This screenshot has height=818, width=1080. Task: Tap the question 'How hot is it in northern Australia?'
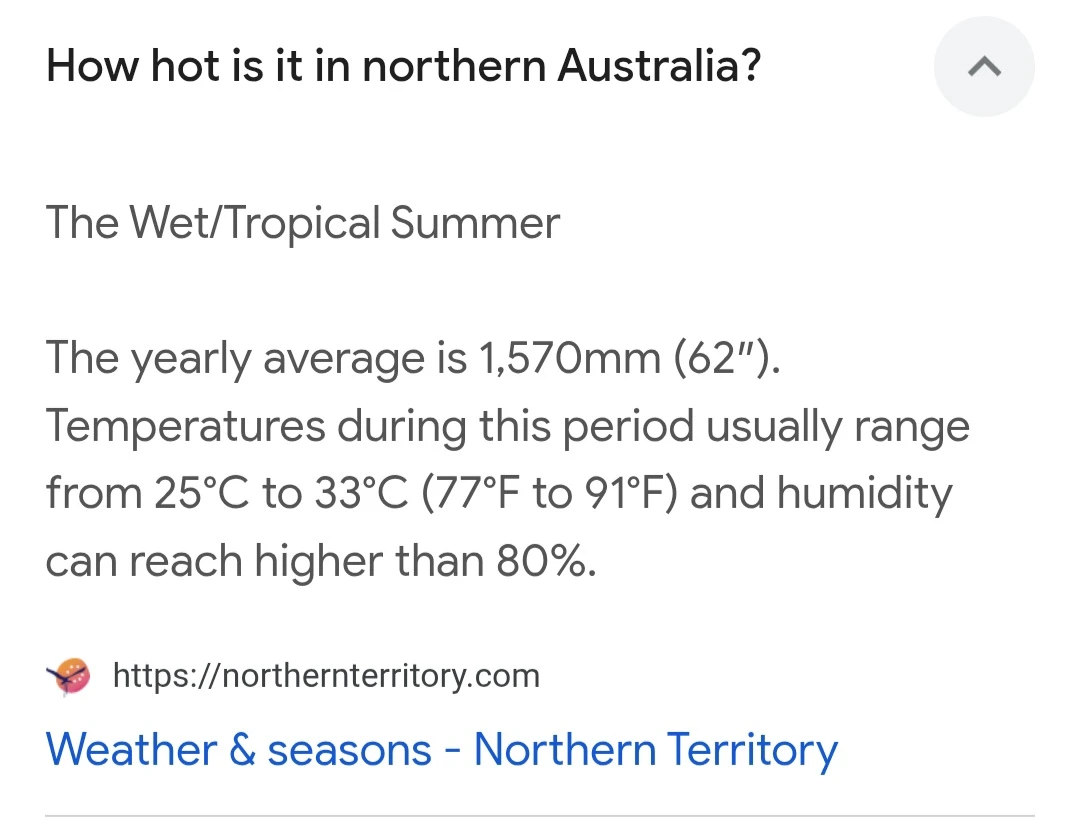[x=403, y=66]
